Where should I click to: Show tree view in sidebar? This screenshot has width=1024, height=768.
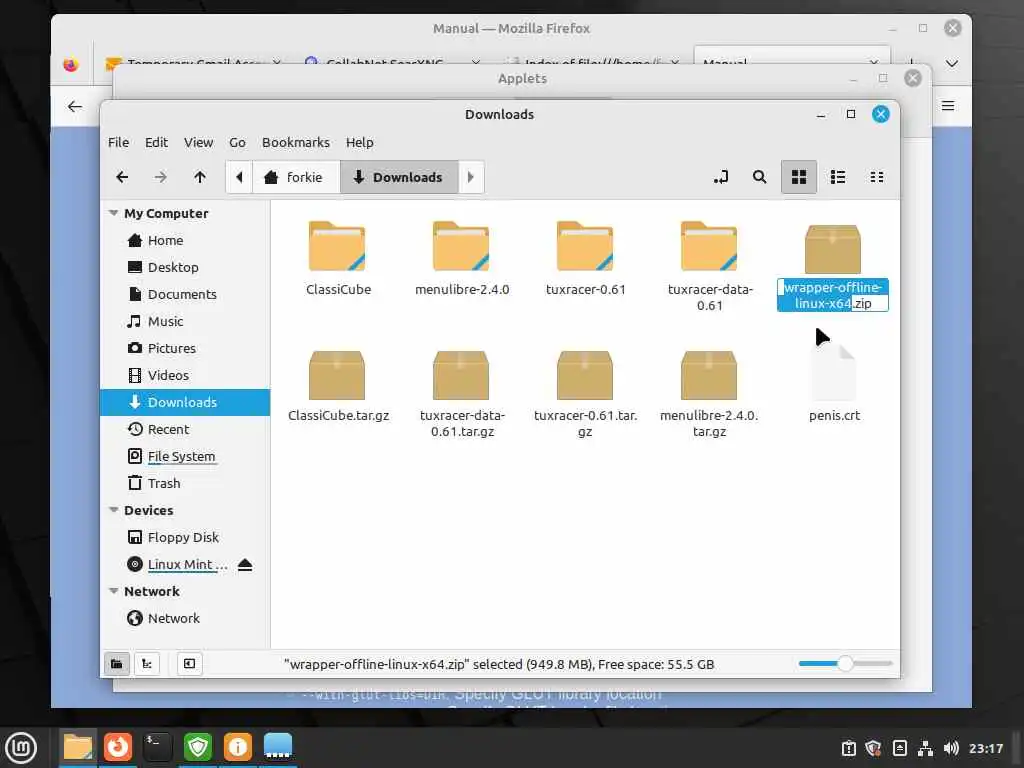147,664
